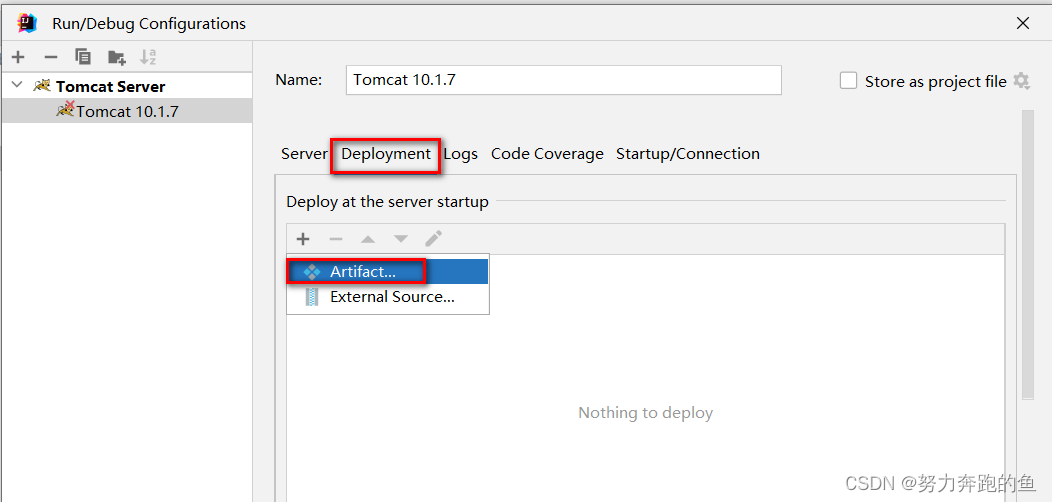1052x502 pixels.
Task: Move deployment up arrow icon
Action: [x=368, y=238]
